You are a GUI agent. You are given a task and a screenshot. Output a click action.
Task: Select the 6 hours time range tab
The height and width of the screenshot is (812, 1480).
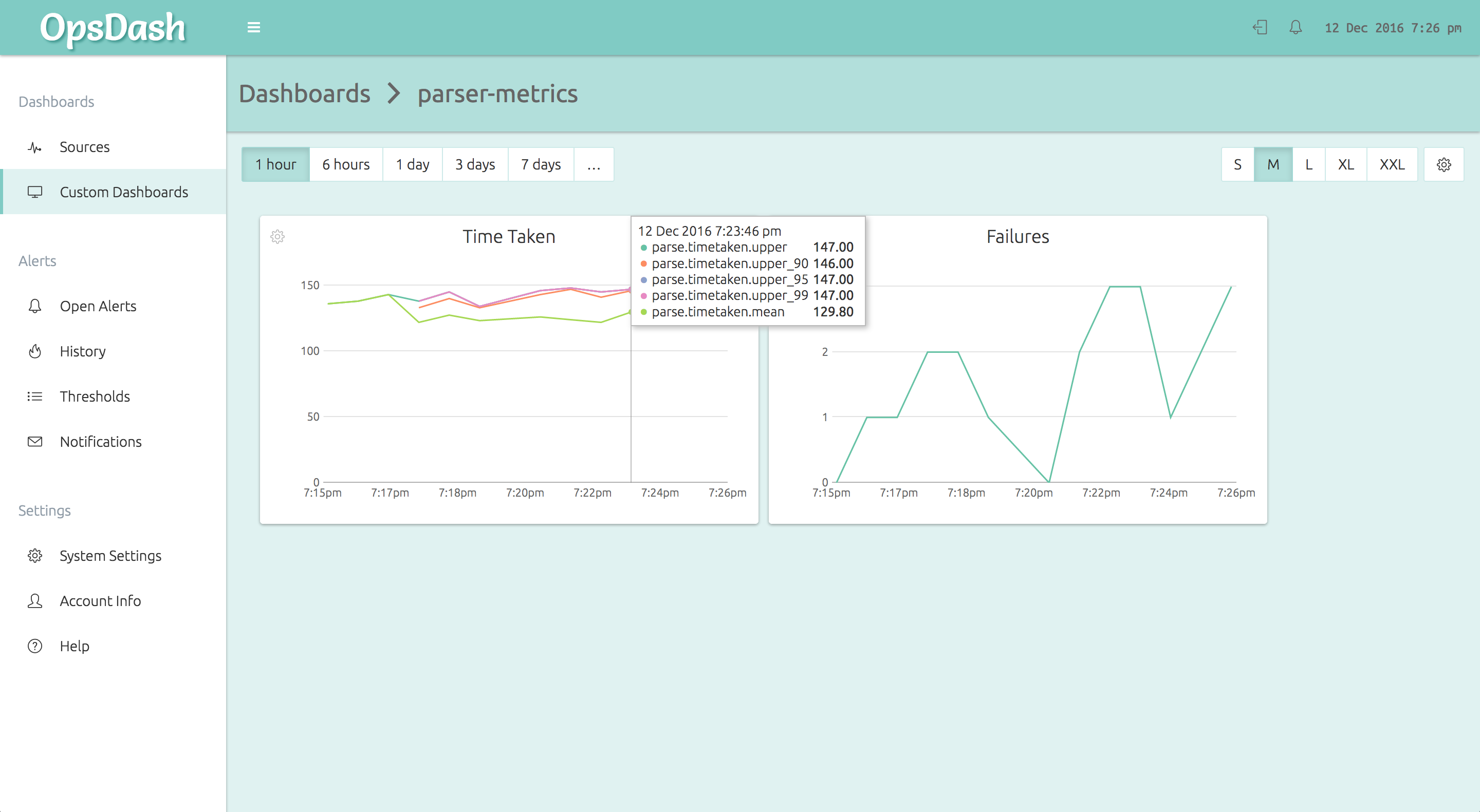tap(345, 164)
